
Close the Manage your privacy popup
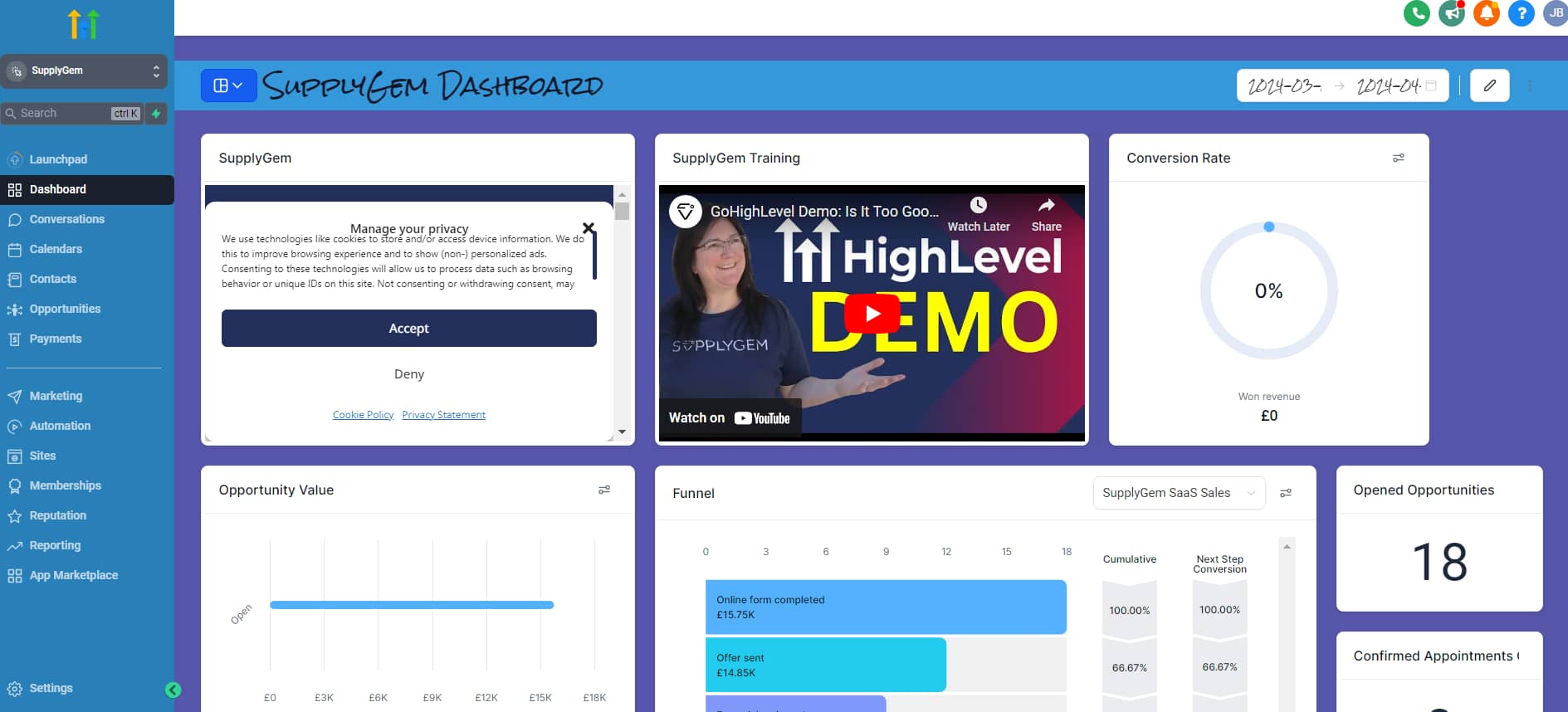click(589, 227)
